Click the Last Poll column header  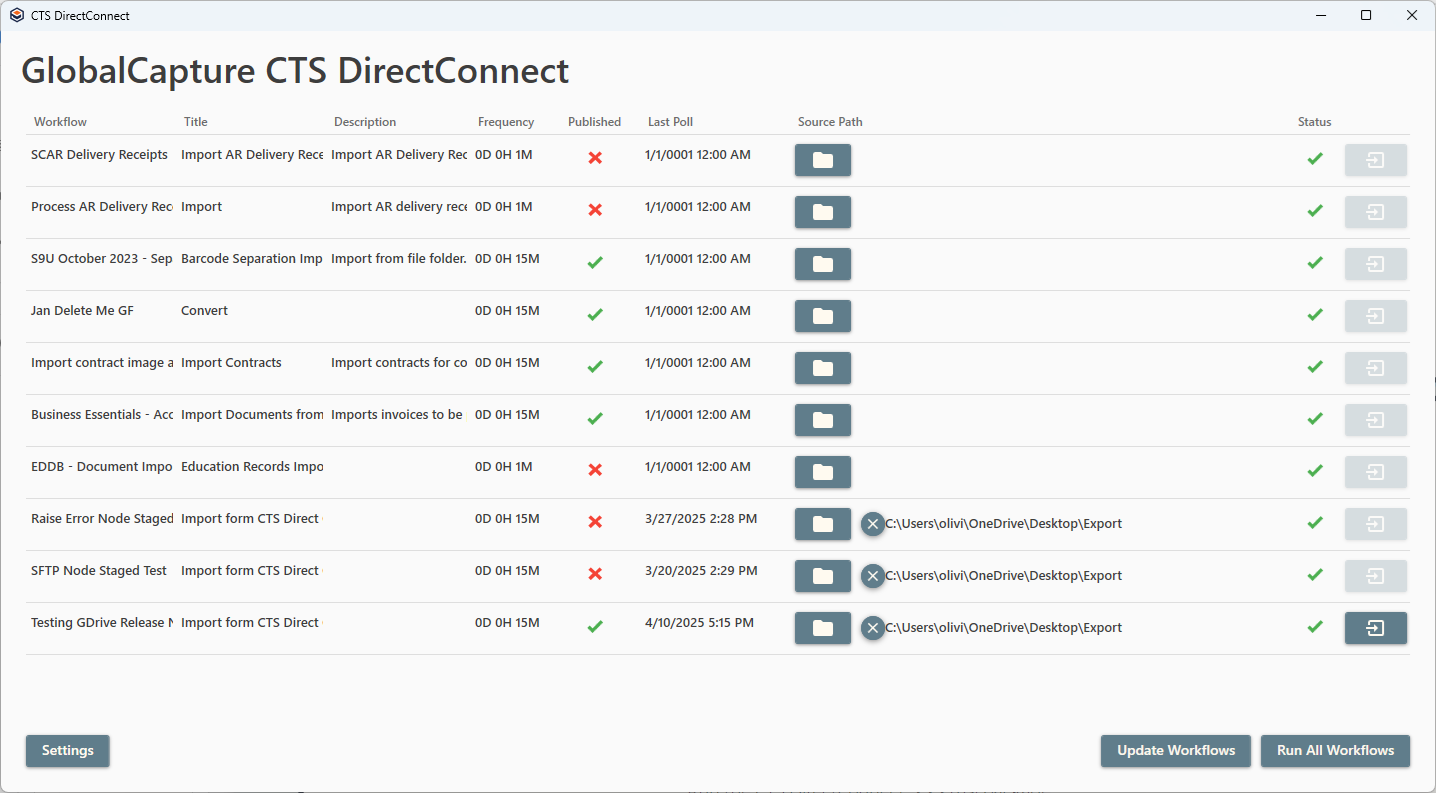click(x=670, y=122)
